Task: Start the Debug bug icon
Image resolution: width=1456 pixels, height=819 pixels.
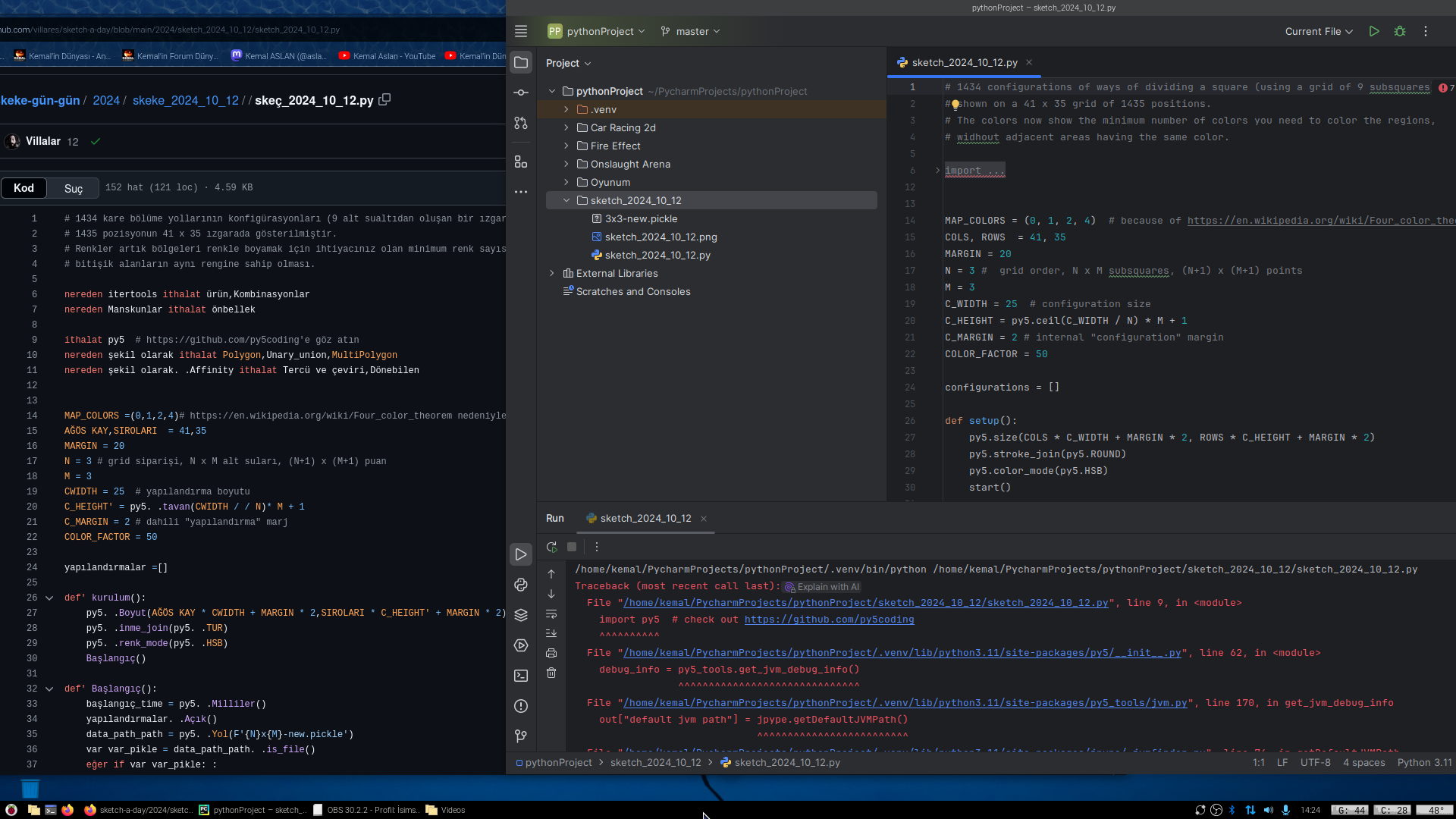Action: coord(1400,31)
